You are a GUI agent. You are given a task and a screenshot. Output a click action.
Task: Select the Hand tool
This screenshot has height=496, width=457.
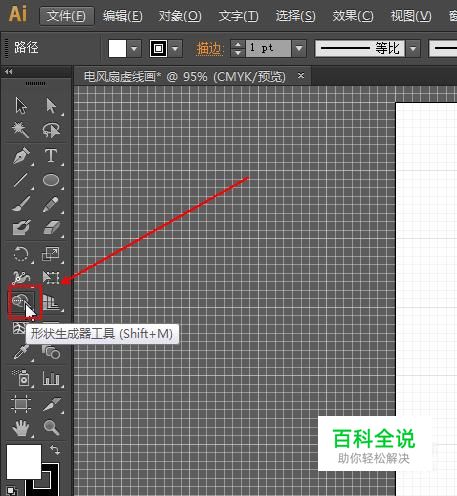21,428
